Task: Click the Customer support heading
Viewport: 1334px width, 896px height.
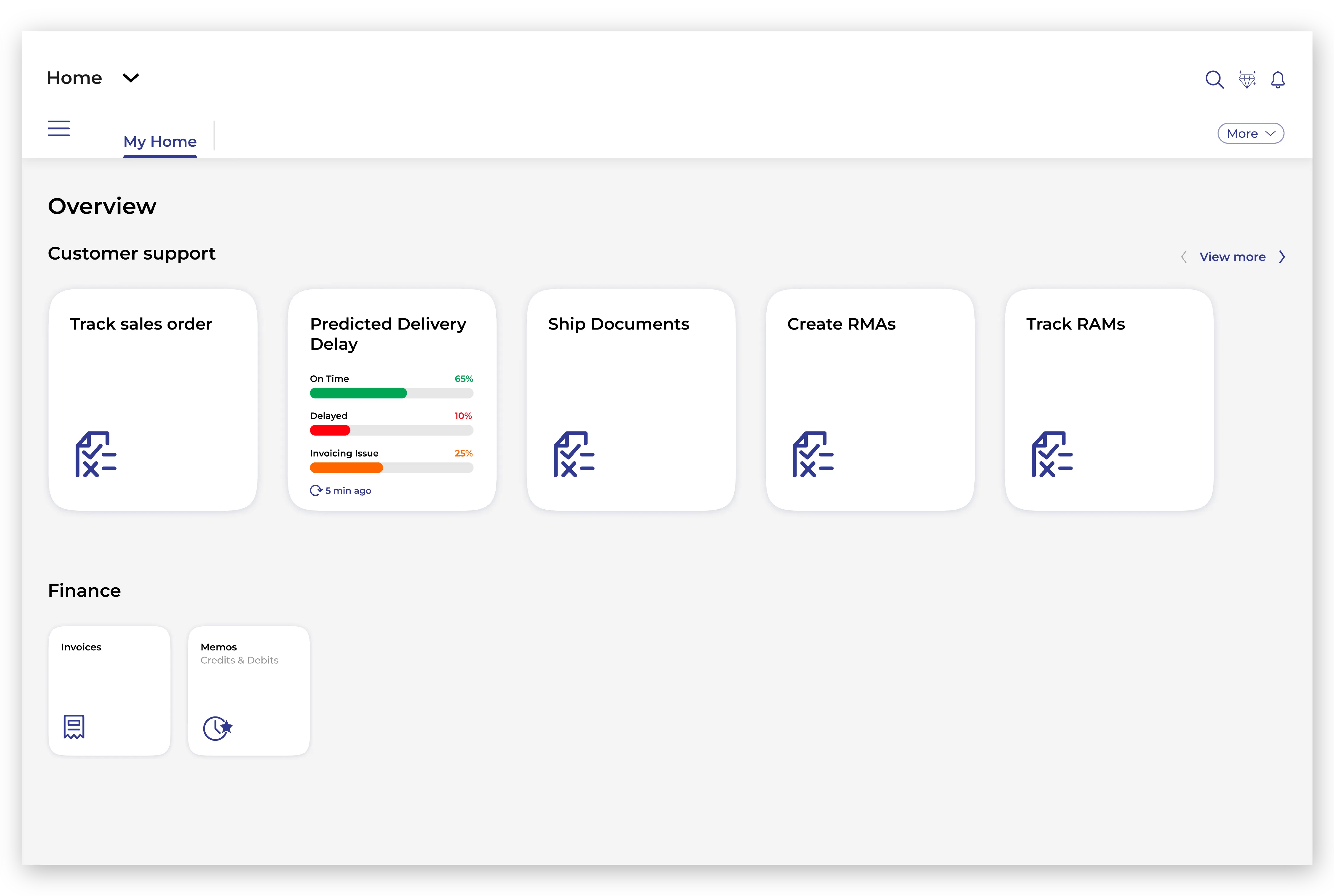Action: (x=131, y=253)
